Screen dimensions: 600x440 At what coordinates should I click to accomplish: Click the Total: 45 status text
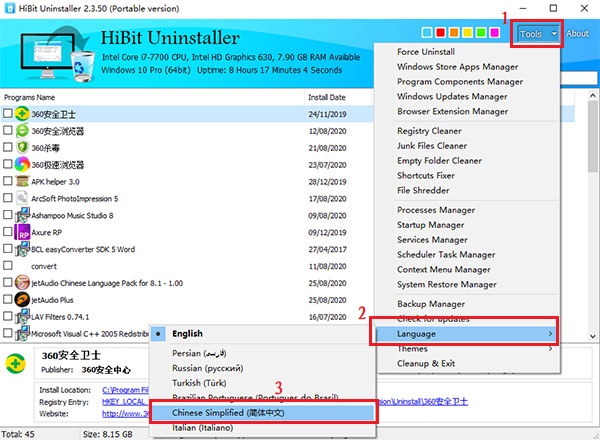[18, 434]
